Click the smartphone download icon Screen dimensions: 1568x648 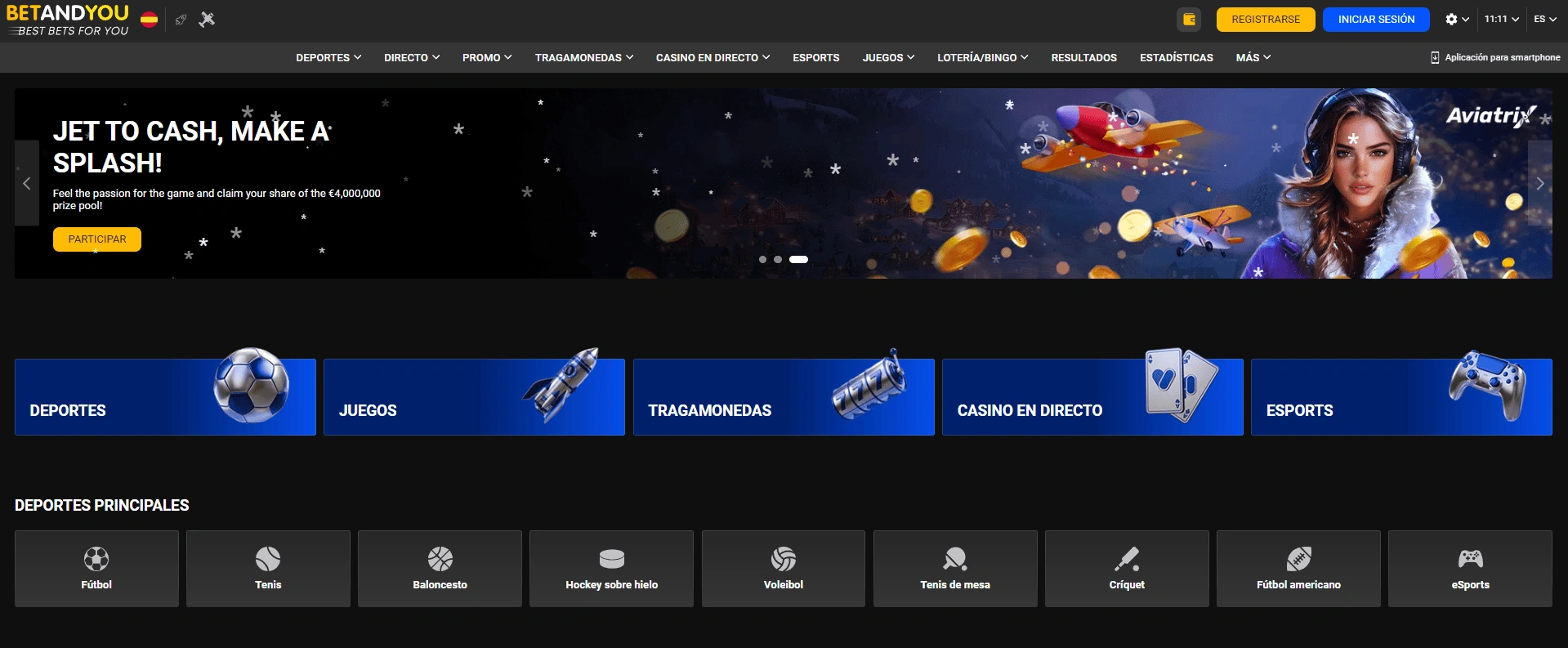pos(1435,57)
